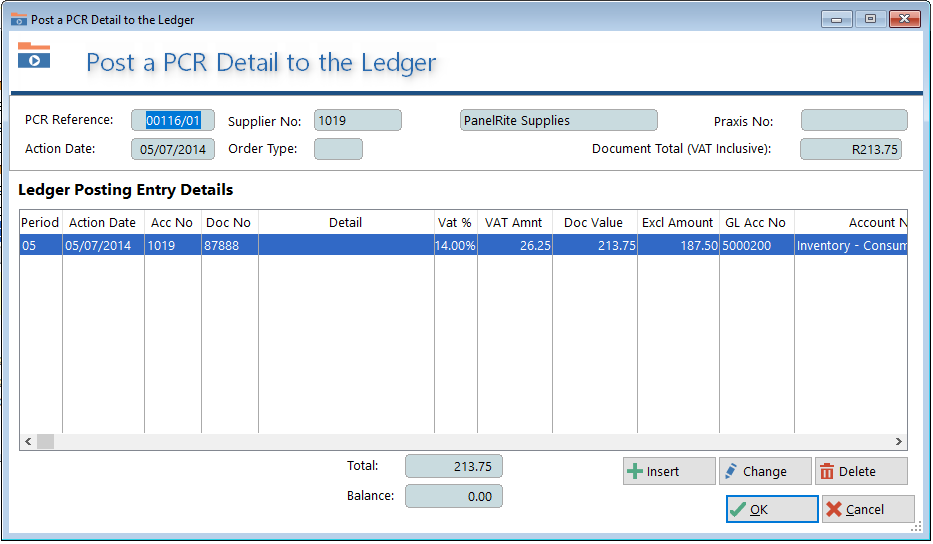
Task: Click the scroll left arrow of grid
Action: click(x=28, y=442)
